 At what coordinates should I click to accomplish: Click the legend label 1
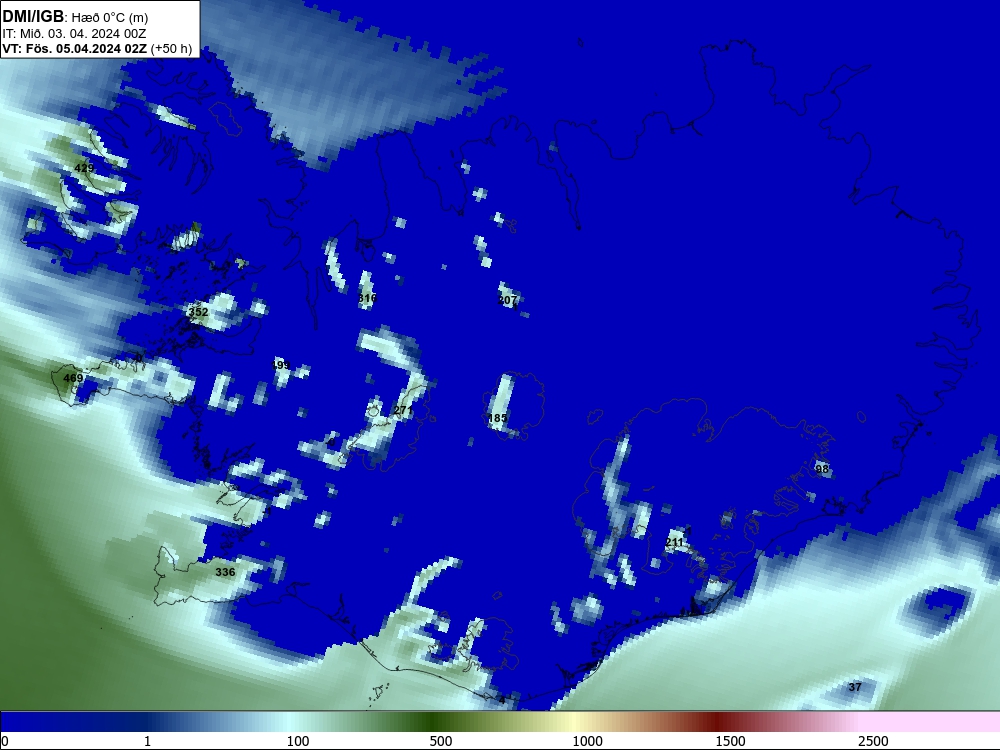(147, 741)
